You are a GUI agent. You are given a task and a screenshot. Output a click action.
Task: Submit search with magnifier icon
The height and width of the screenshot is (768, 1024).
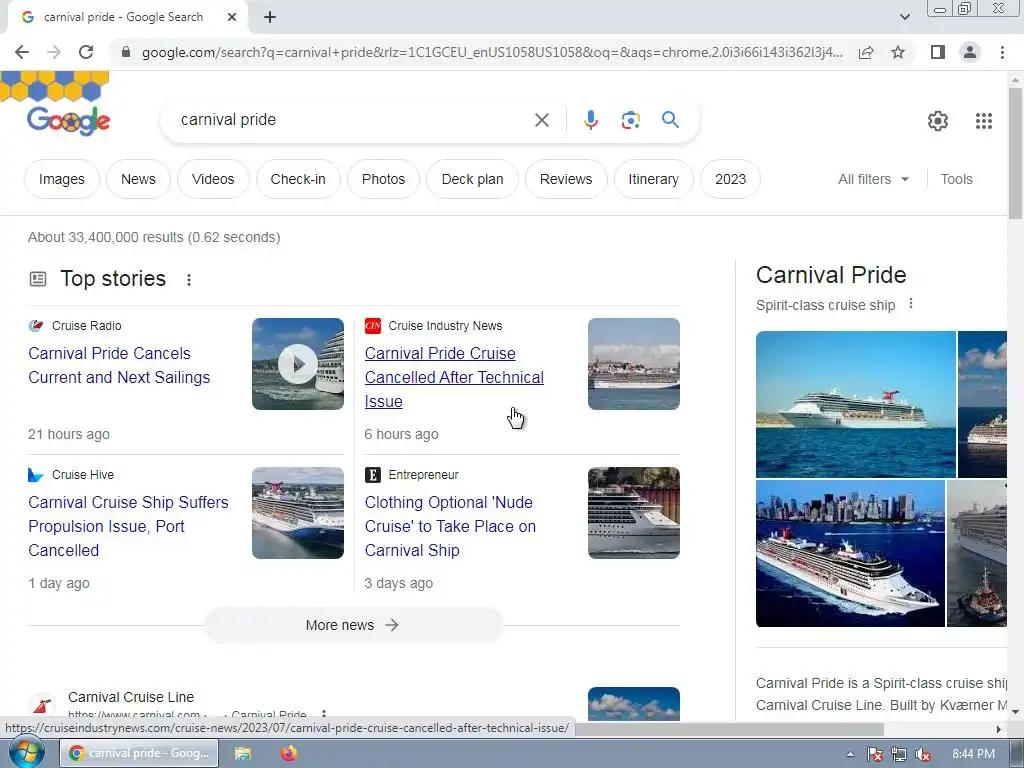coord(670,120)
